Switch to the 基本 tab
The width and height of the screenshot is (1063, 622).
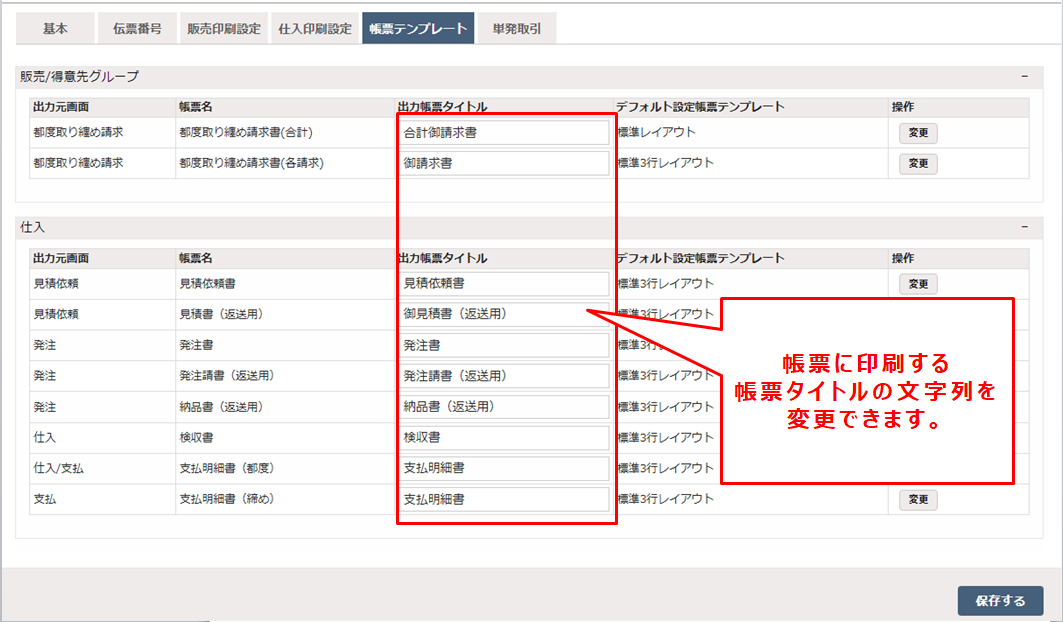click(x=56, y=28)
